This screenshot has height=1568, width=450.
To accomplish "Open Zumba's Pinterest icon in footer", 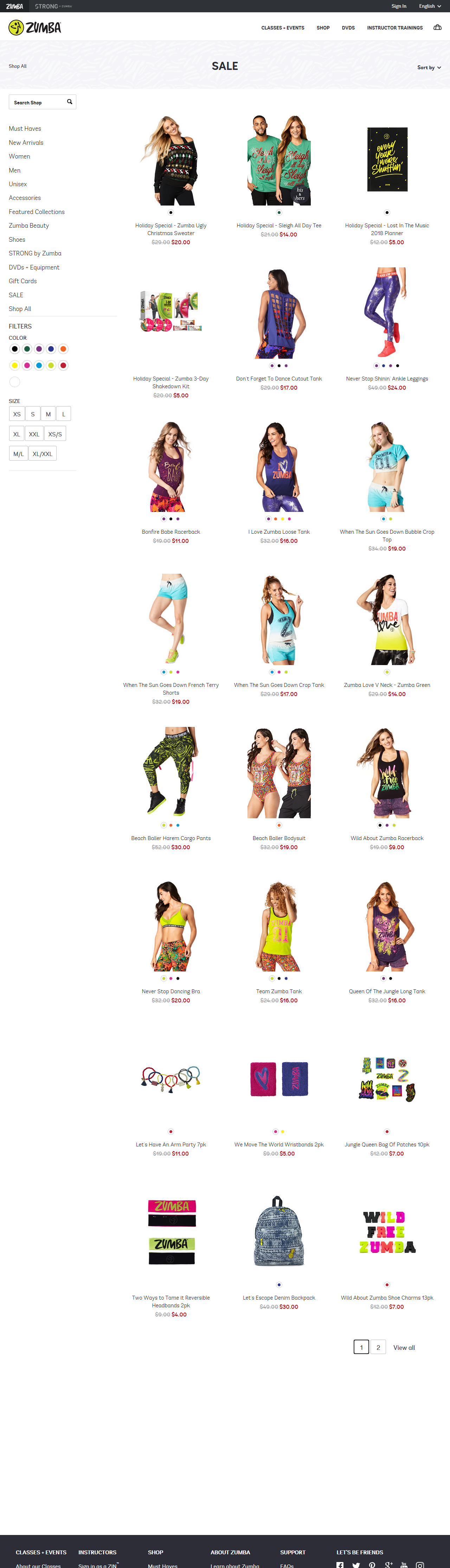I will [x=372, y=1565].
